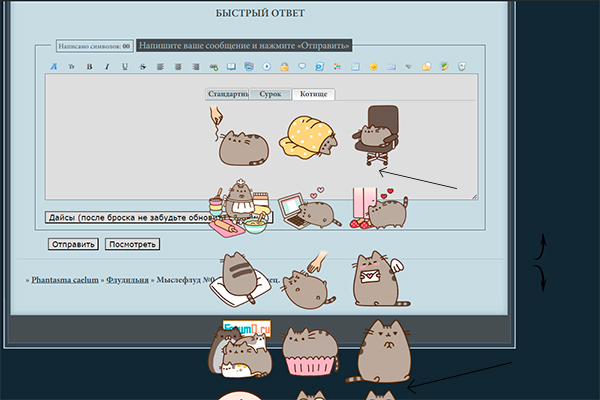Screen dimensions: 600x400
Task: Insert the group of cats sticker
Action: coord(240,351)
